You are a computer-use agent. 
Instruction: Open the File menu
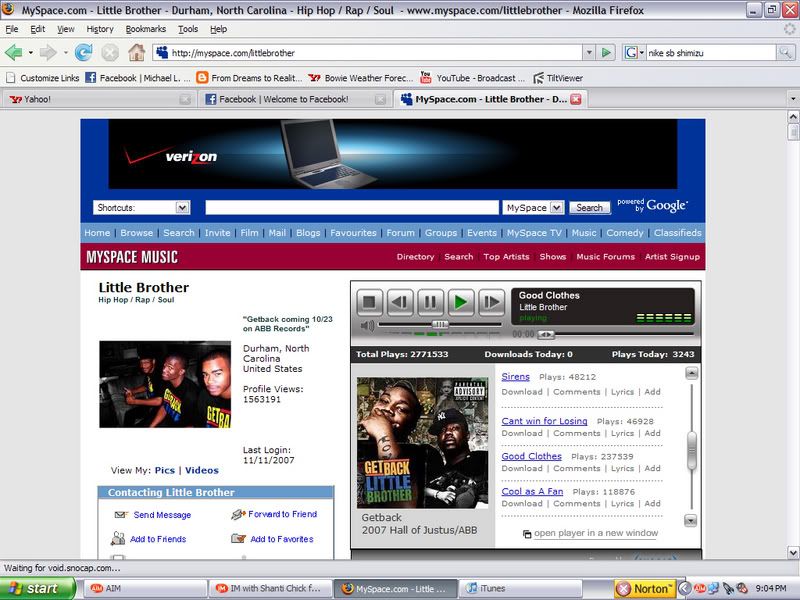click(11, 29)
